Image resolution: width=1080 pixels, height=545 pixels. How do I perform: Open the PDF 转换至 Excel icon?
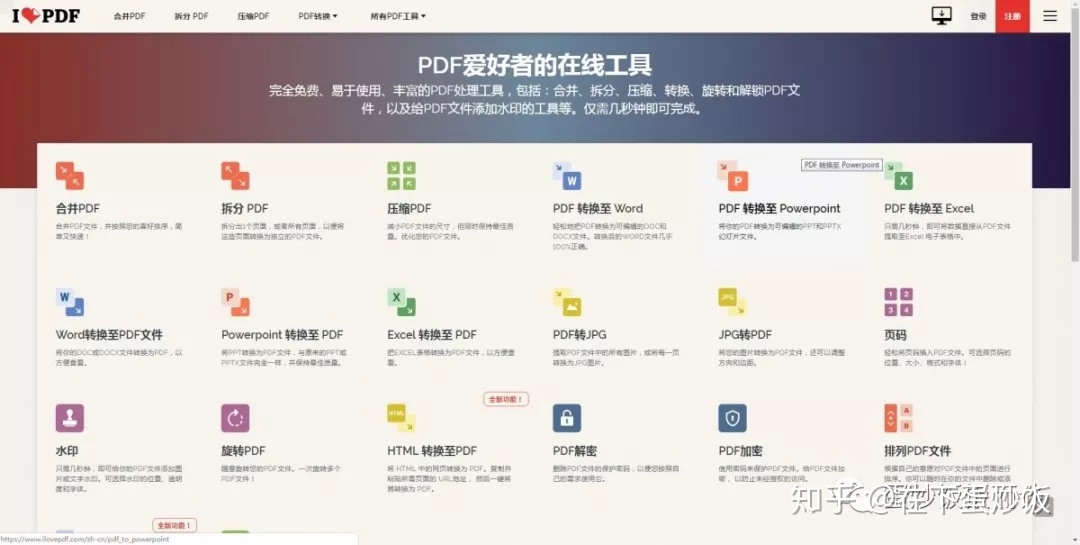pyautogui.click(x=898, y=176)
